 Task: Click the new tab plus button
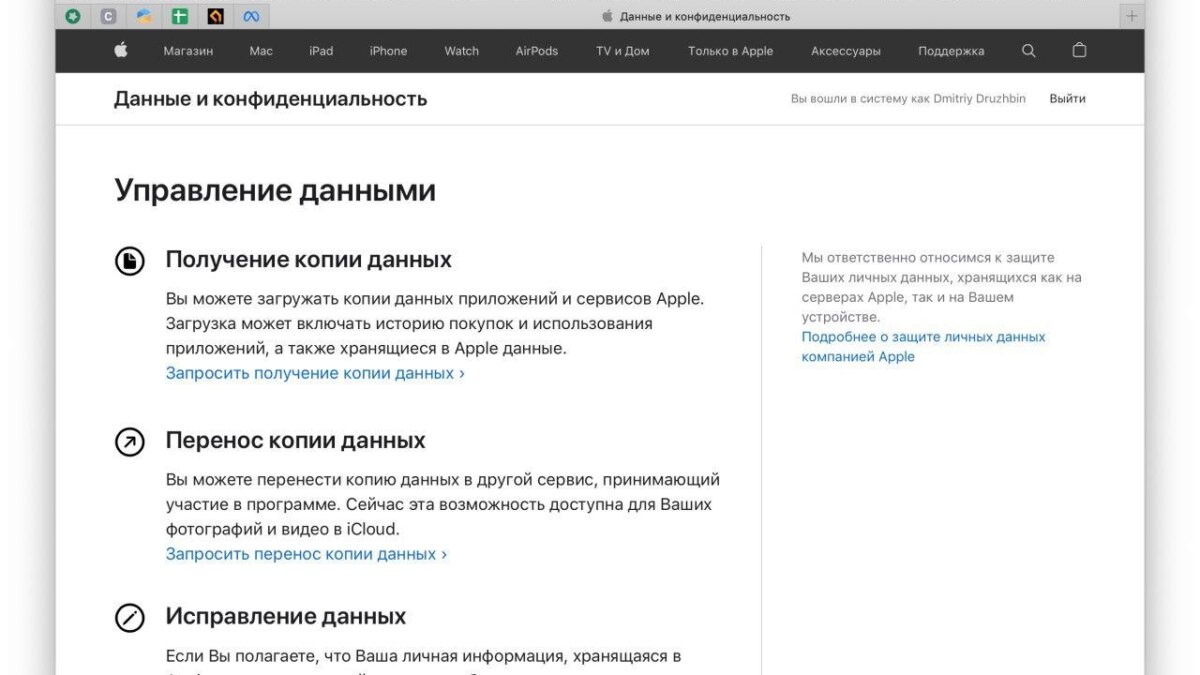point(1131,16)
